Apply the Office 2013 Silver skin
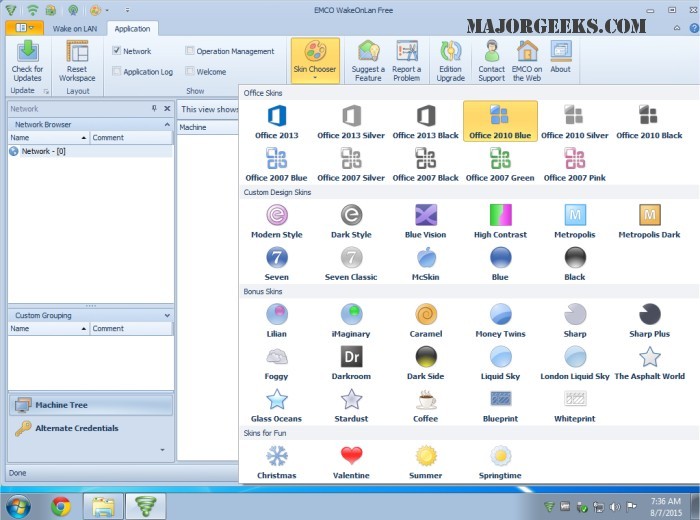The height and width of the screenshot is (520, 700). tap(351, 121)
